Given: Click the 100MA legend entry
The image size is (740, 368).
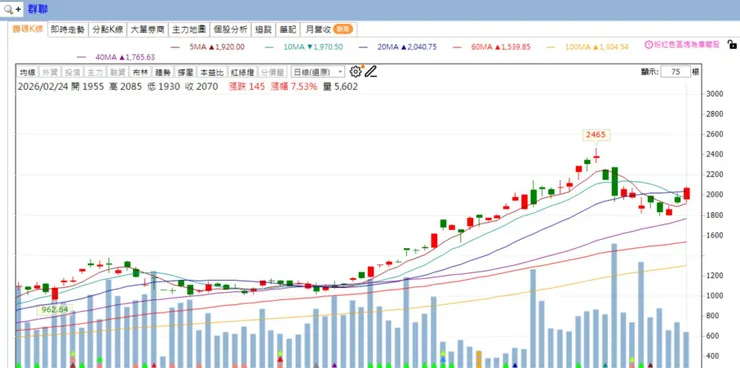Looking at the screenshot, I should (x=588, y=47).
